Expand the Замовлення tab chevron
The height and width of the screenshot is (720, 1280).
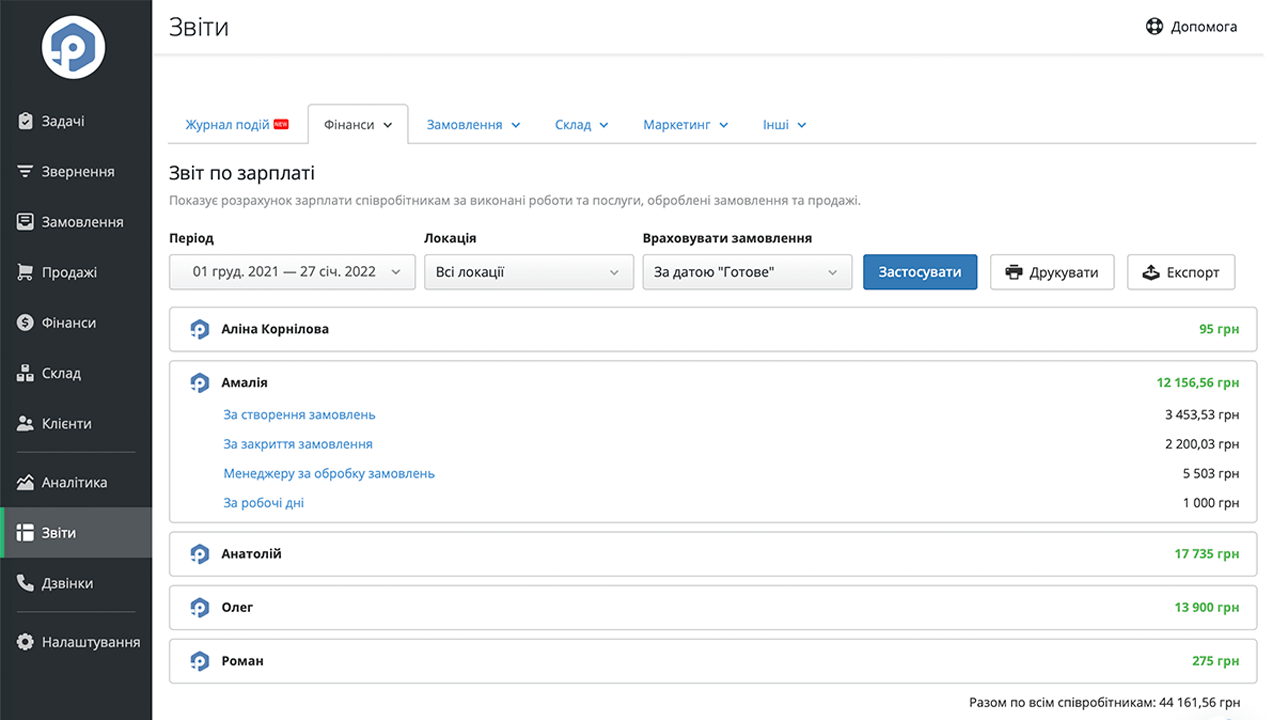[516, 126]
